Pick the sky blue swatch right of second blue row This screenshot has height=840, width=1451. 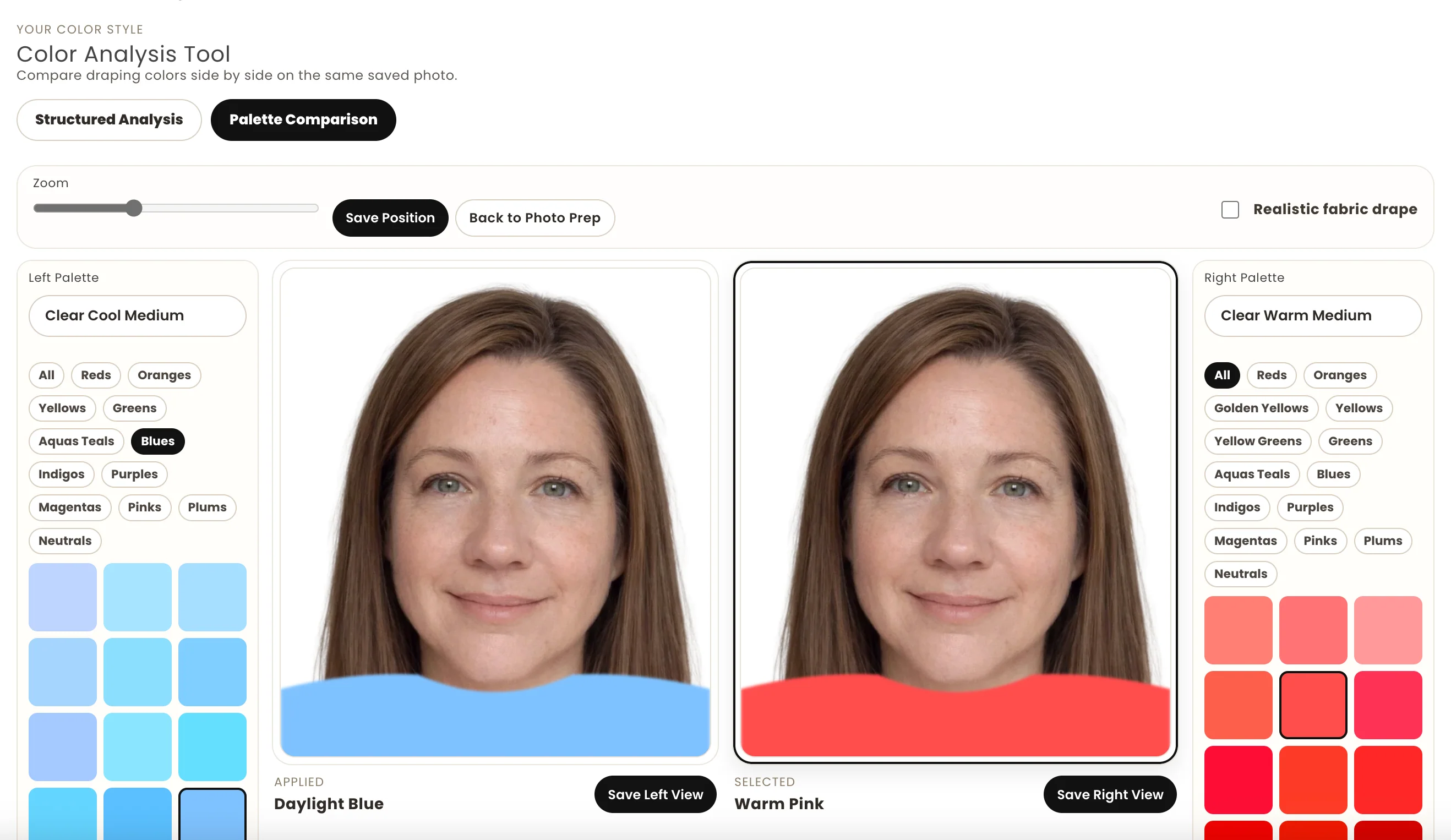tap(212, 672)
